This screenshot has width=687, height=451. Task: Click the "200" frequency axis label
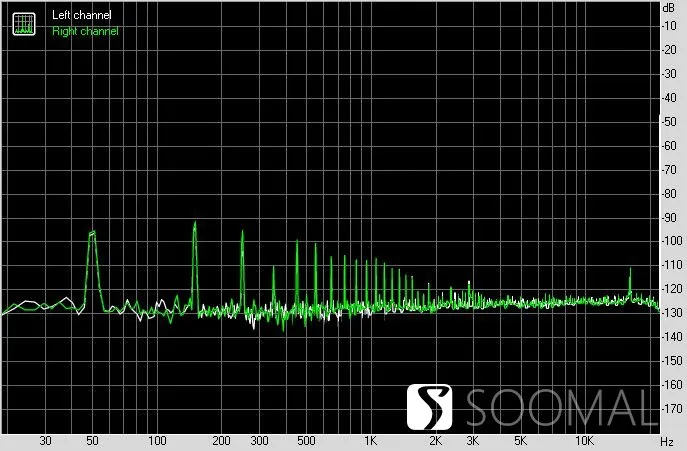(x=221, y=440)
